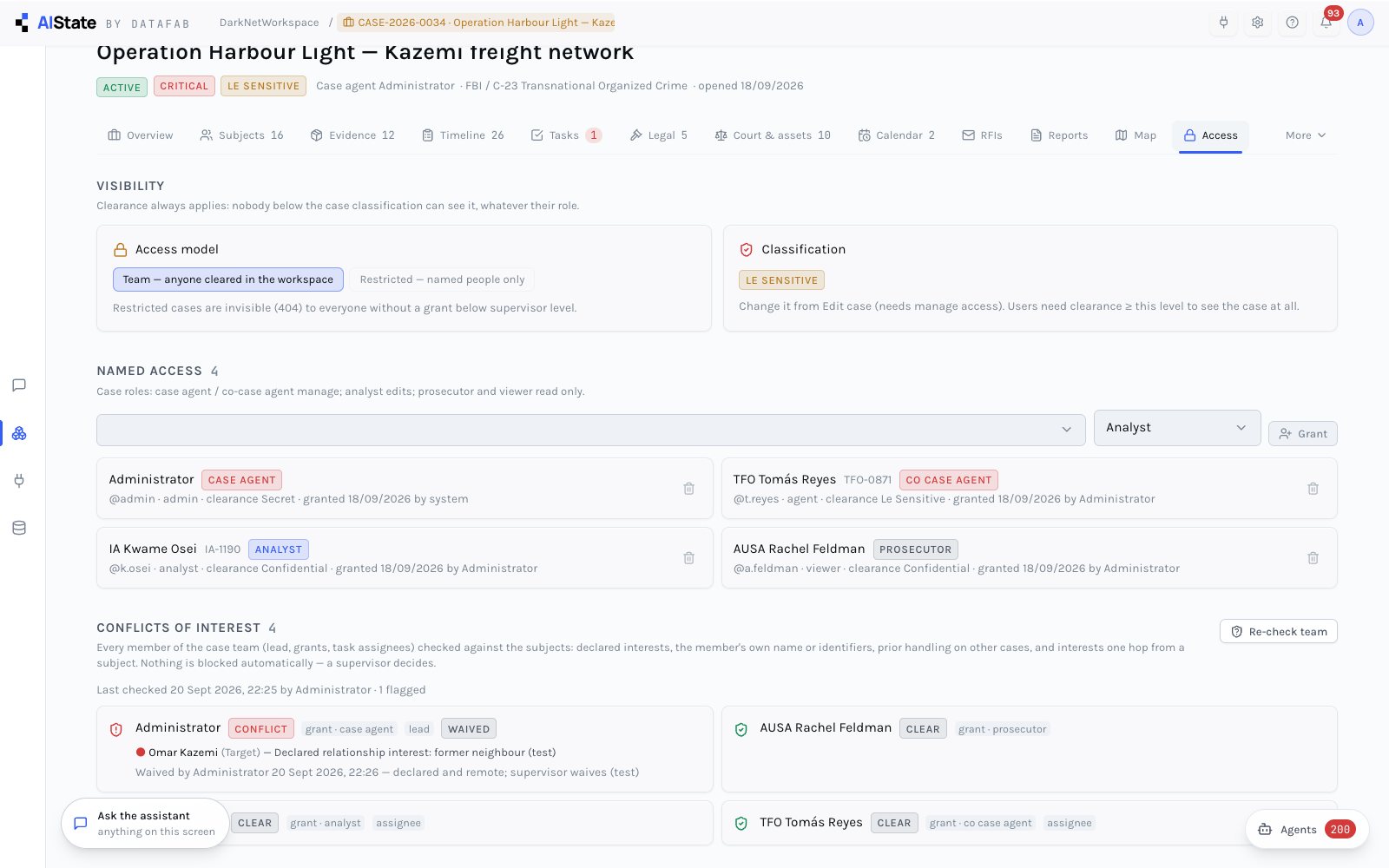Select Team access model option
Screen dimensions: 1389x868
pyautogui.click(x=228, y=279)
